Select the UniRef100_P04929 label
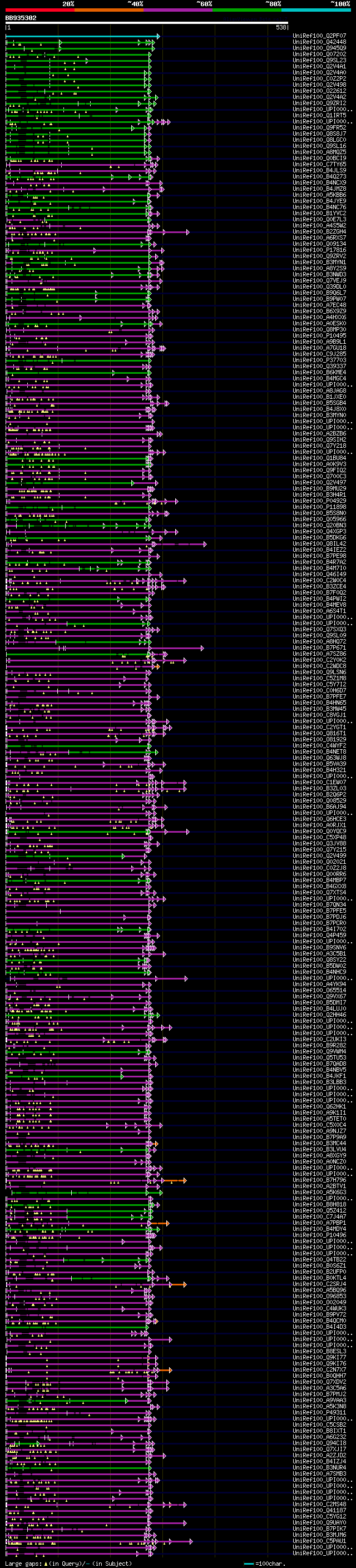Viewport: 356px width, 1568px height. (x=319, y=501)
